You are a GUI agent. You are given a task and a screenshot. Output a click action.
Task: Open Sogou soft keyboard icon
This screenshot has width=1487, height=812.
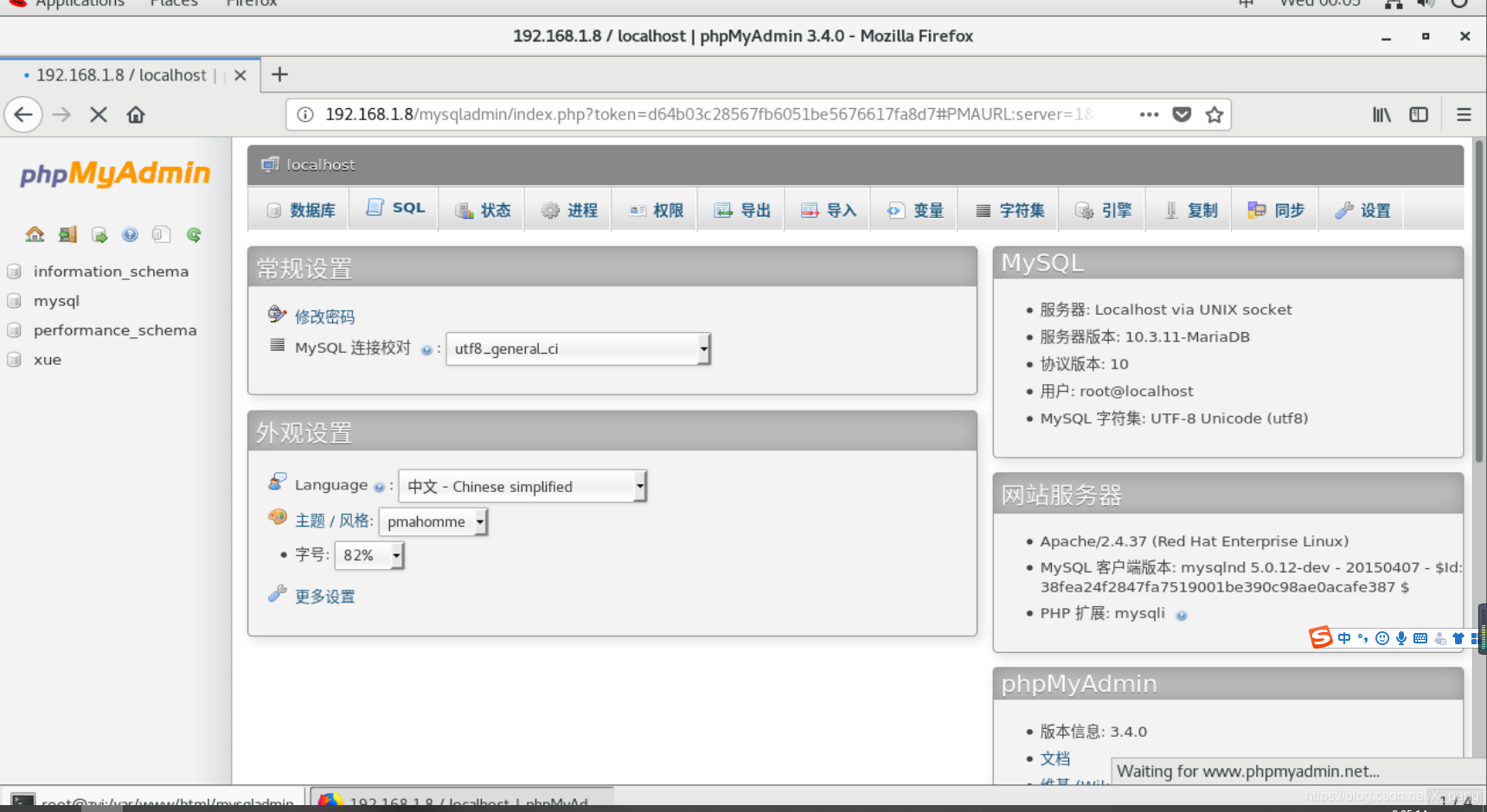tap(1420, 638)
